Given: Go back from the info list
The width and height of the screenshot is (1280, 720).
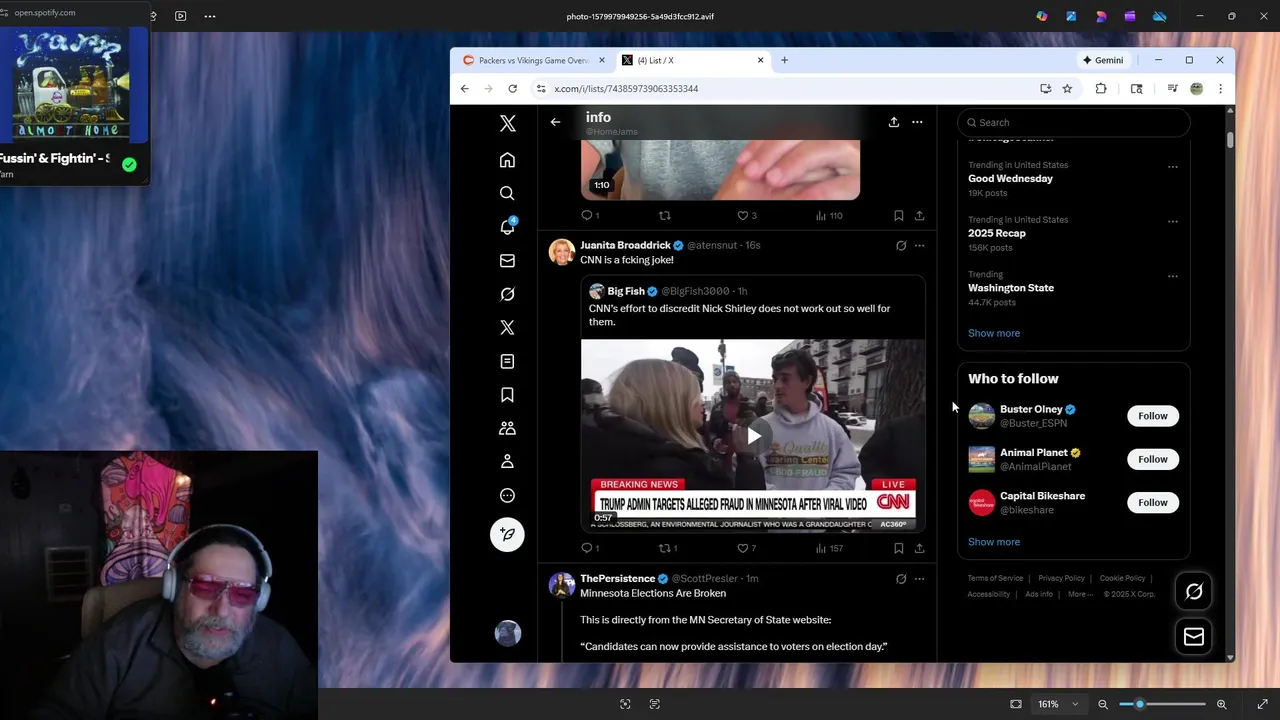Looking at the screenshot, I should (555, 122).
